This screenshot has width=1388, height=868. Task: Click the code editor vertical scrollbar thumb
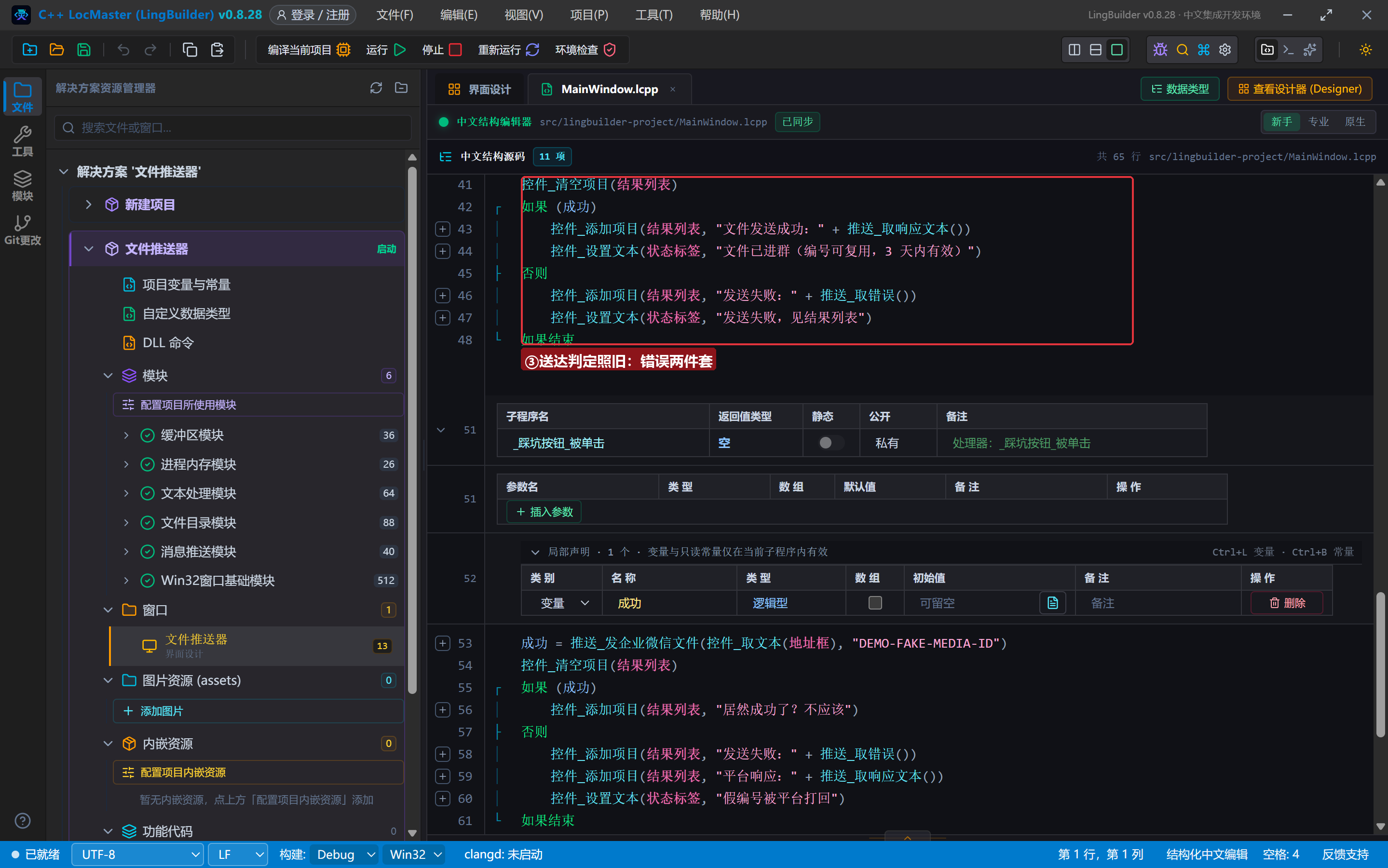[1381, 665]
